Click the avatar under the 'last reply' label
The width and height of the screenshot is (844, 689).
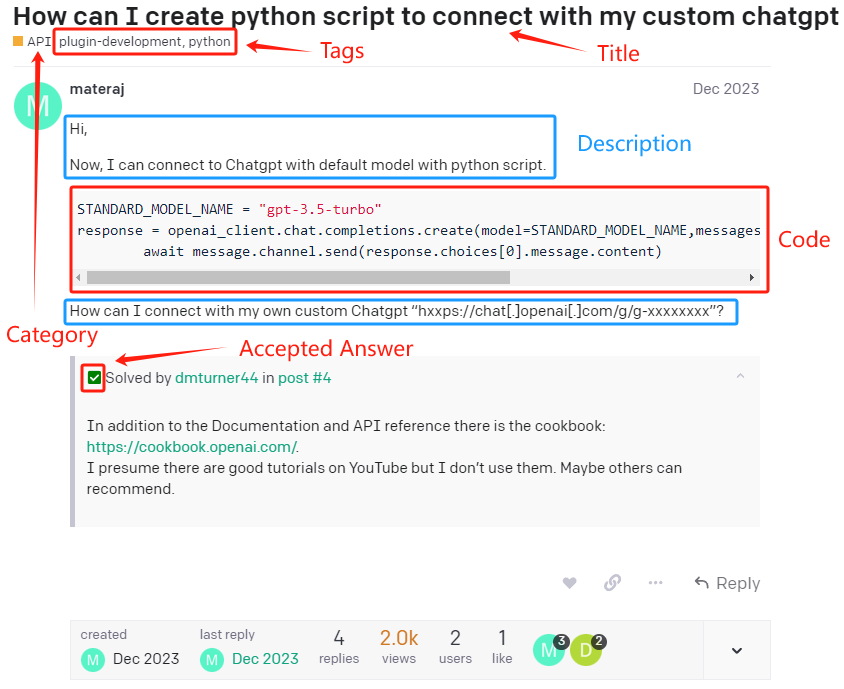[x=212, y=659]
